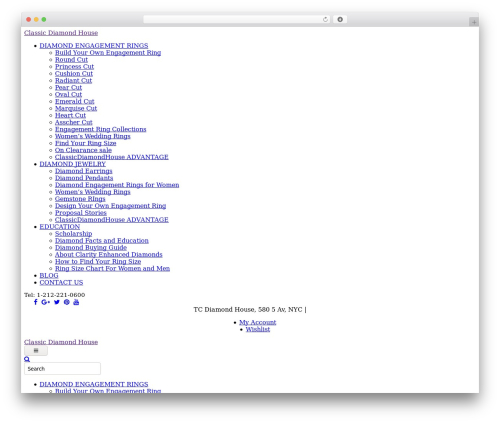Open Women's Wedding Rings under Engagement Rings

(x=93, y=136)
